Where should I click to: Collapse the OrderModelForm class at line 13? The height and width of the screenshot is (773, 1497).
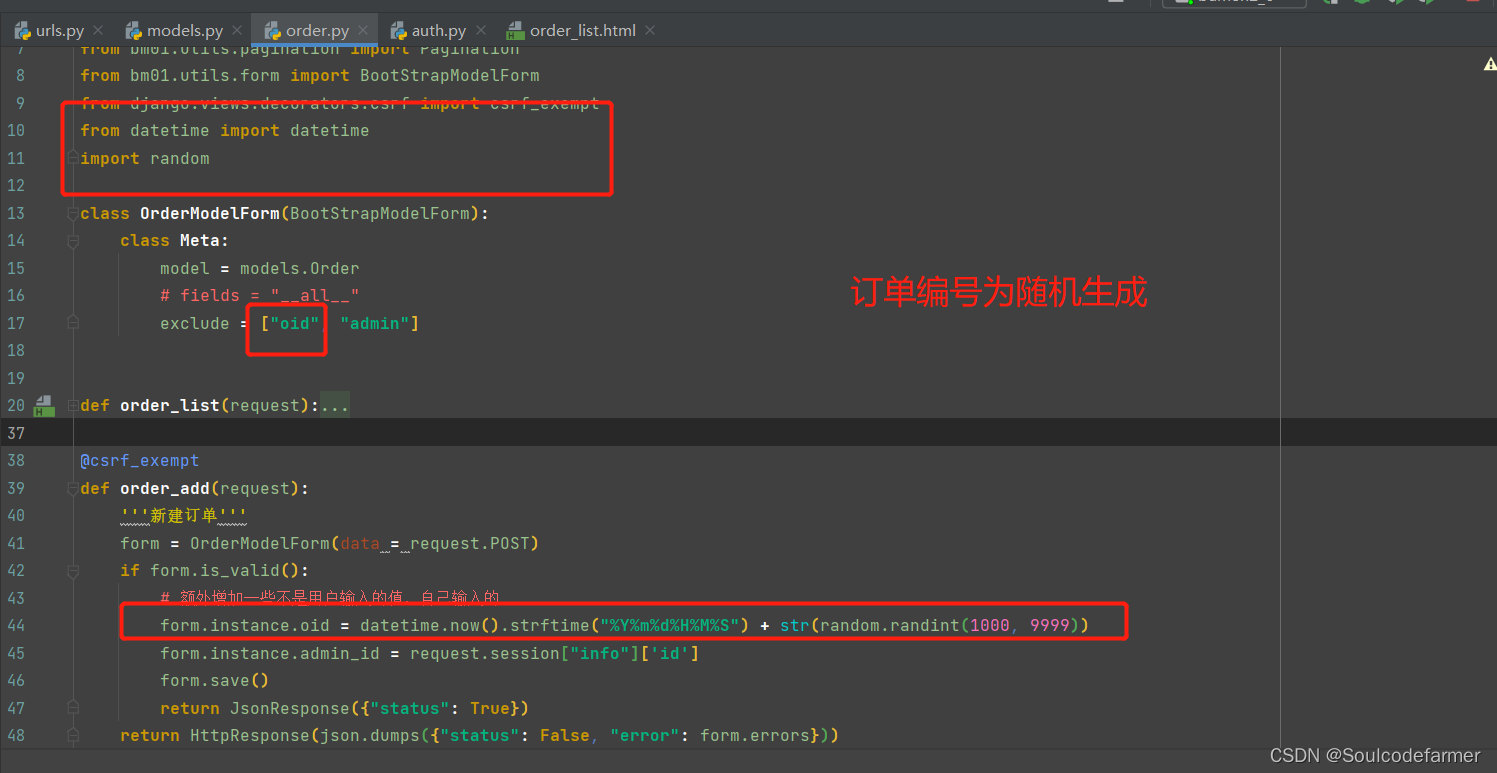pyautogui.click(x=73, y=213)
